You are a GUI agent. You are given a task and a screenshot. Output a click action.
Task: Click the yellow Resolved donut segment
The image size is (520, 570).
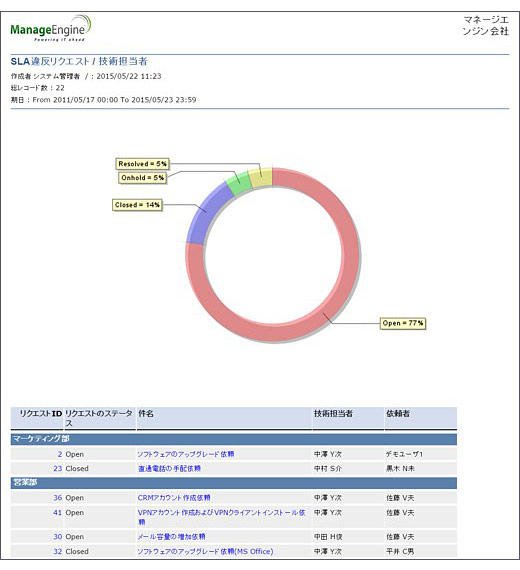pos(261,178)
